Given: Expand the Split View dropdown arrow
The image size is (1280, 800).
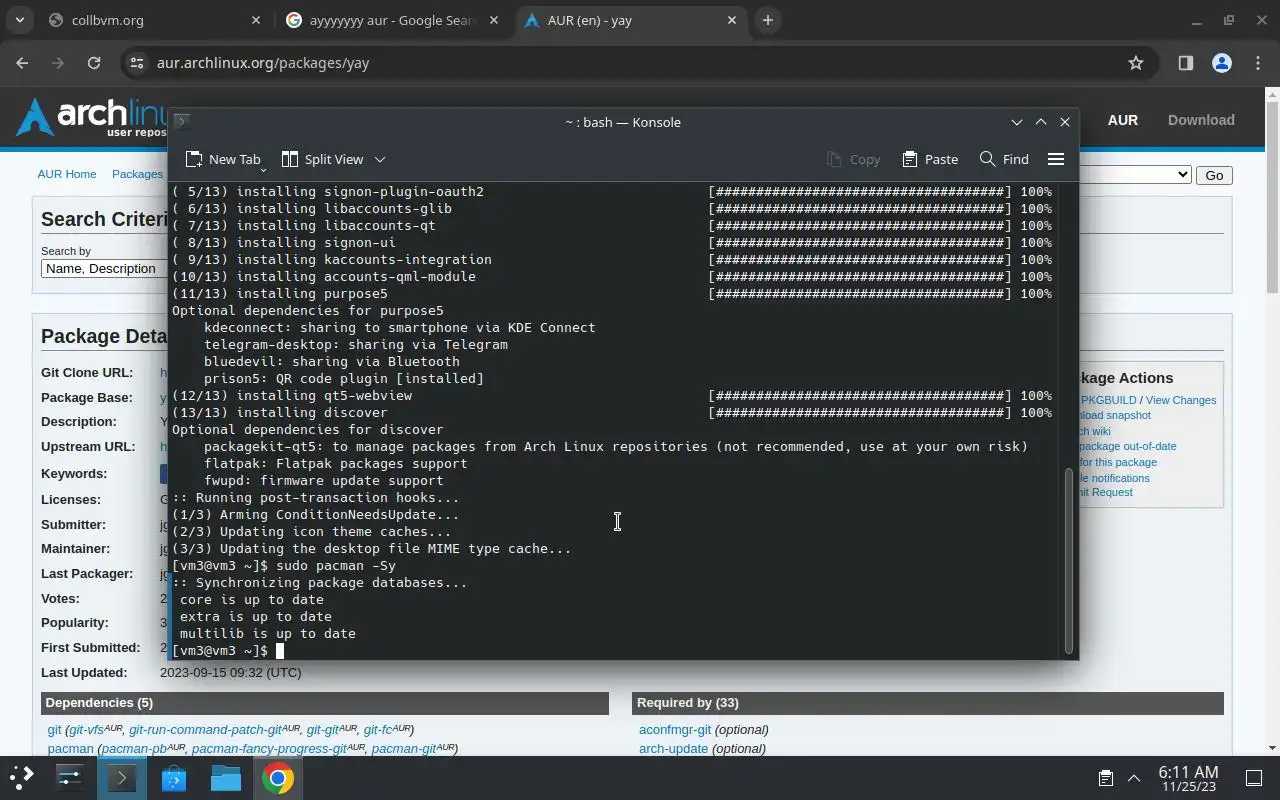Looking at the screenshot, I should tap(379, 159).
